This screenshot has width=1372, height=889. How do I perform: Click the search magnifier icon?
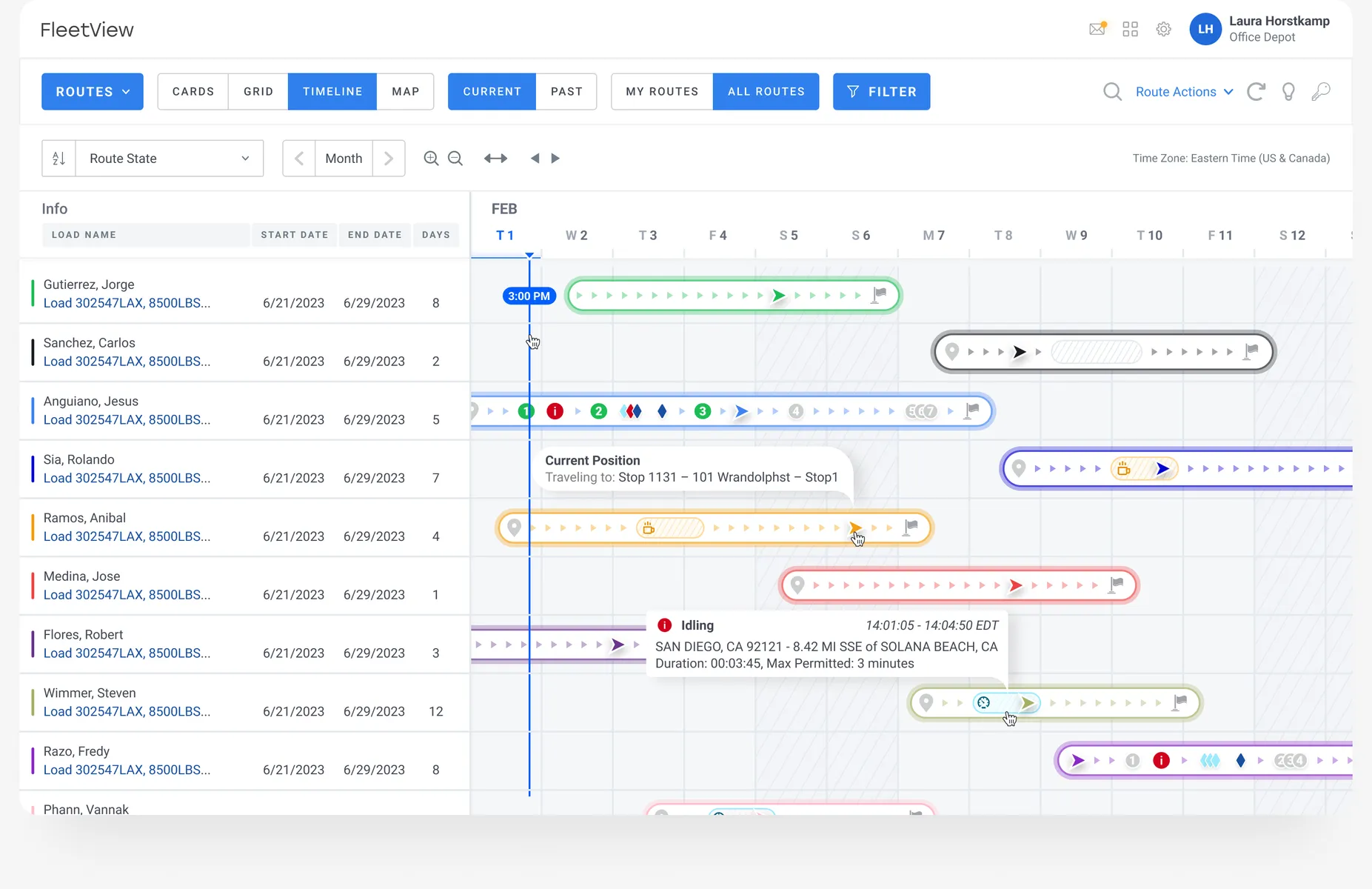point(1112,91)
